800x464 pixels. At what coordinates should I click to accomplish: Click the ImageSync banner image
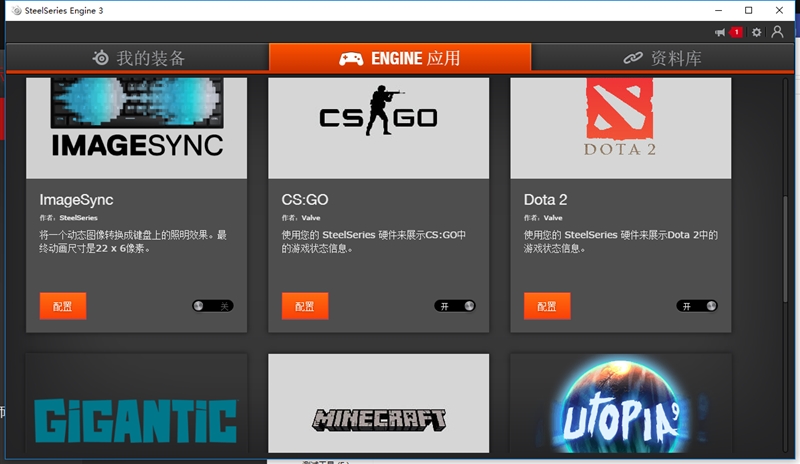(137, 128)
